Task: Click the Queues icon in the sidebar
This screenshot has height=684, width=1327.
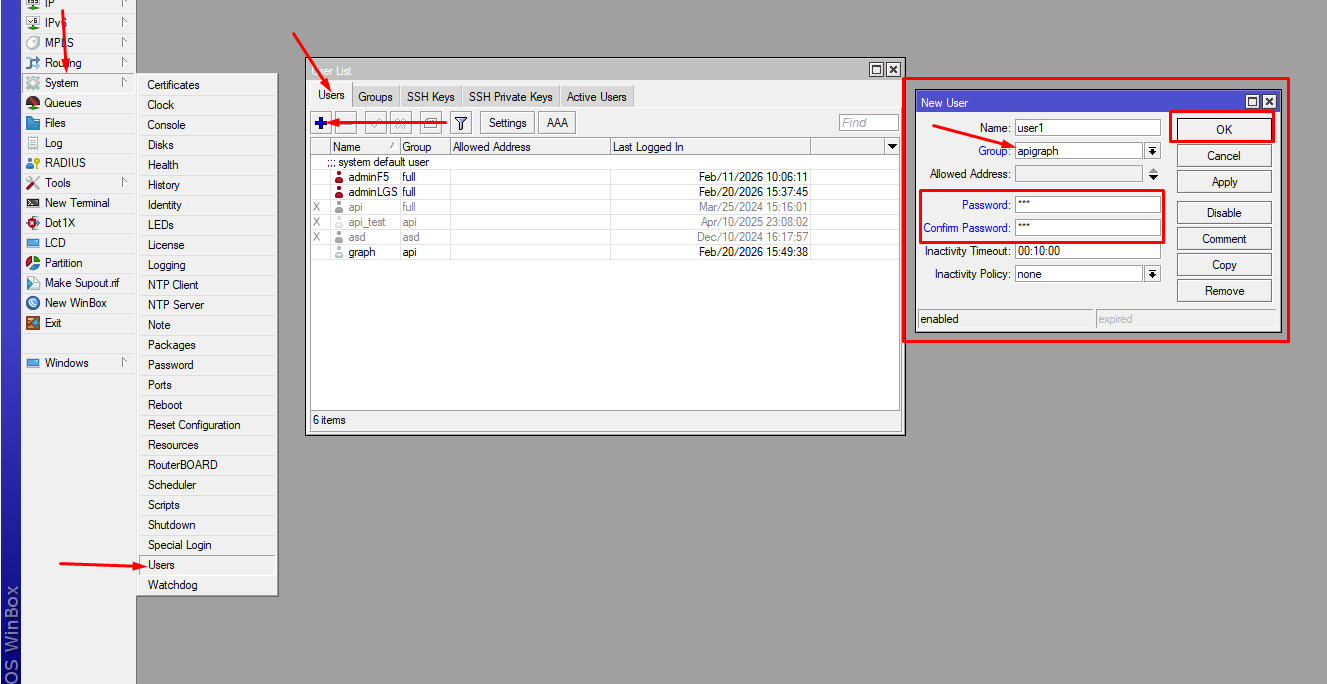Action: pos(33,103)
